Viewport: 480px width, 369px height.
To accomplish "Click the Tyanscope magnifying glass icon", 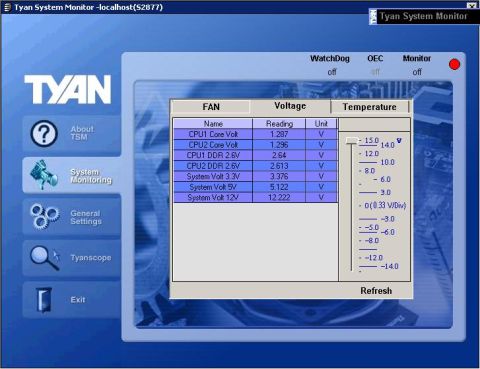I will (x=45, y=257).
